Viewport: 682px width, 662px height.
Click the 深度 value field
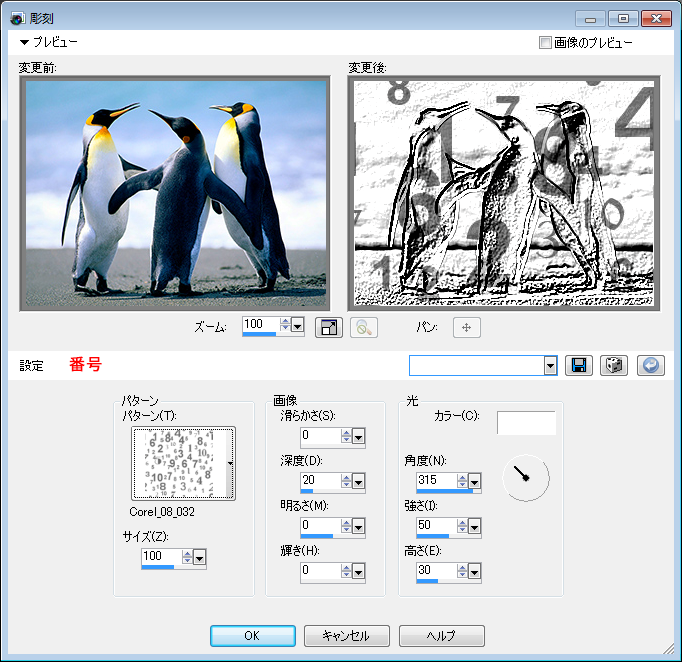point(320,480)
